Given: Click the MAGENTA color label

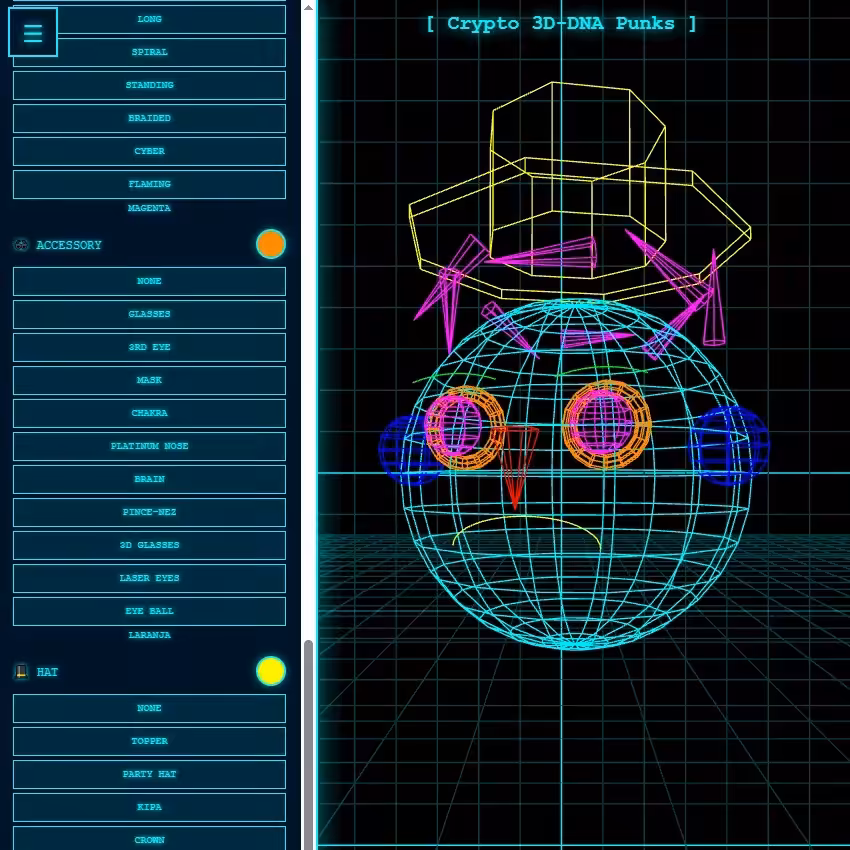Looking at the screenshot, I should (x=149, y=208).
